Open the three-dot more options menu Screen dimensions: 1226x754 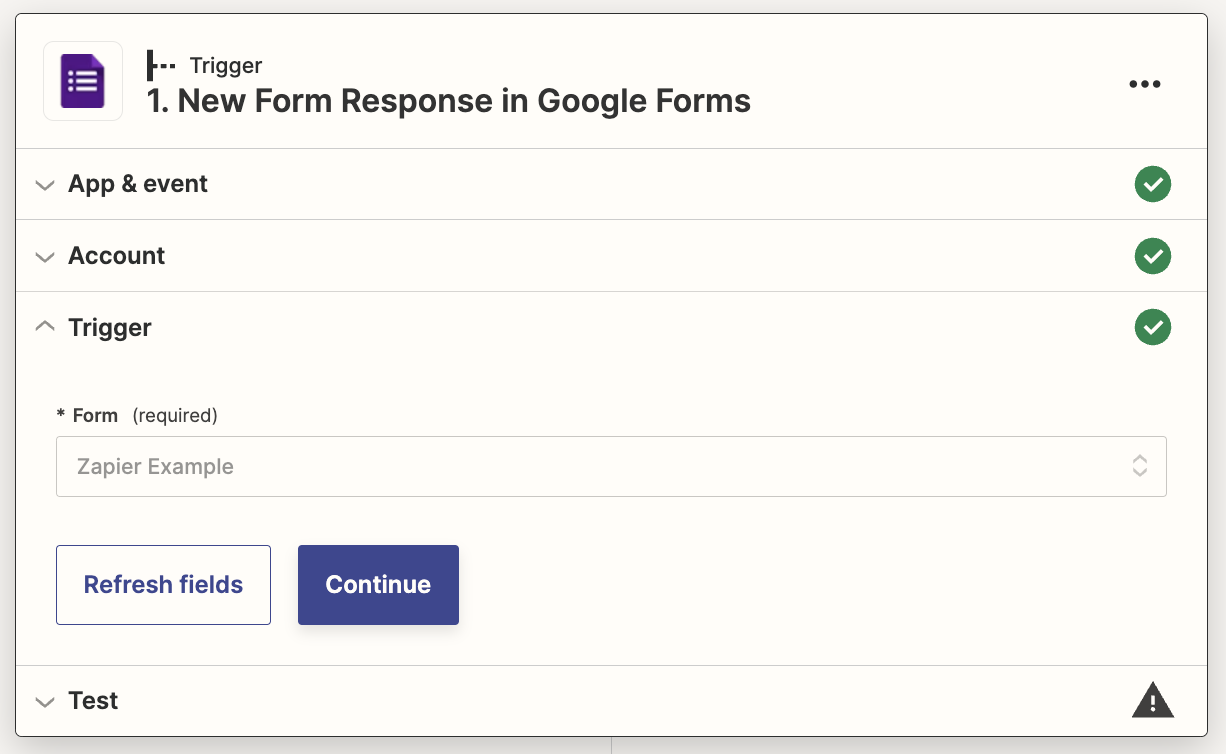1145,84
